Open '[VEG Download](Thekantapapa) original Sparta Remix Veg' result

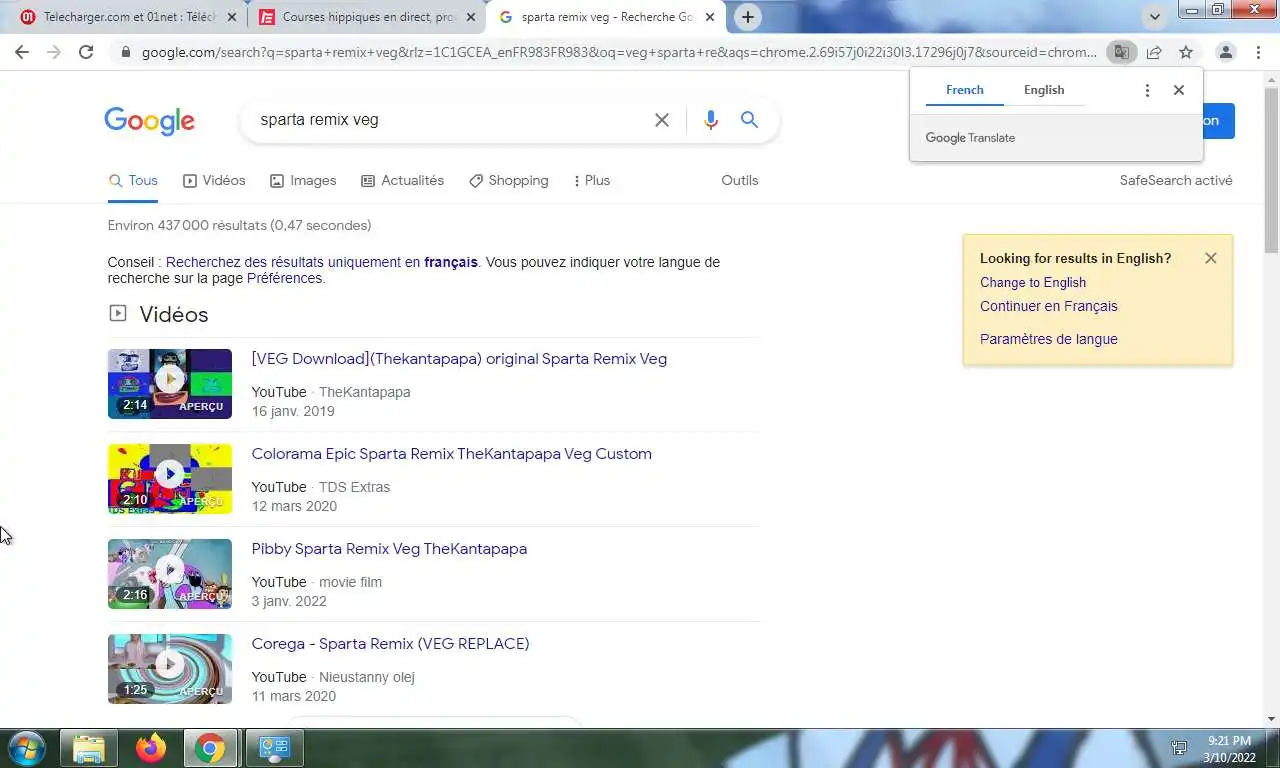[459, 359]
